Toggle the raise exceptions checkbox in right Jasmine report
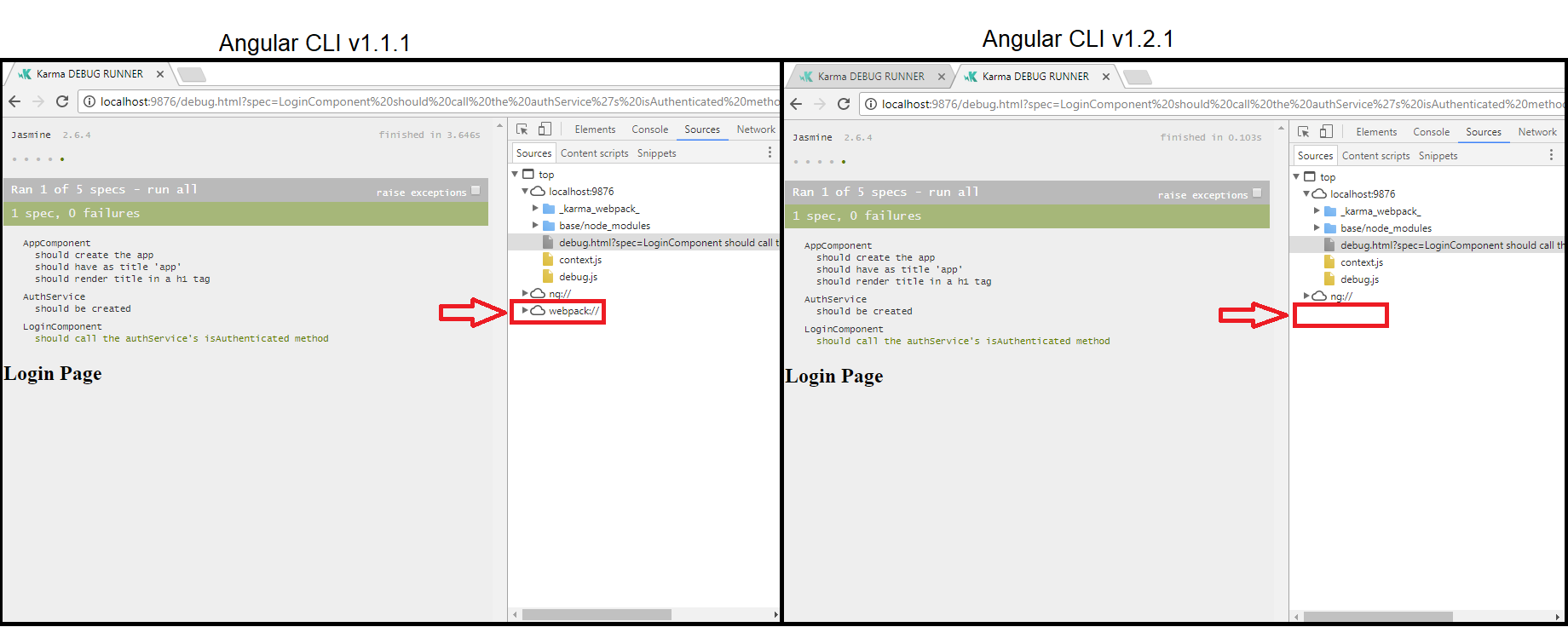Image resolution: width=1568 pixels, height=627 pixels. 1257,193
